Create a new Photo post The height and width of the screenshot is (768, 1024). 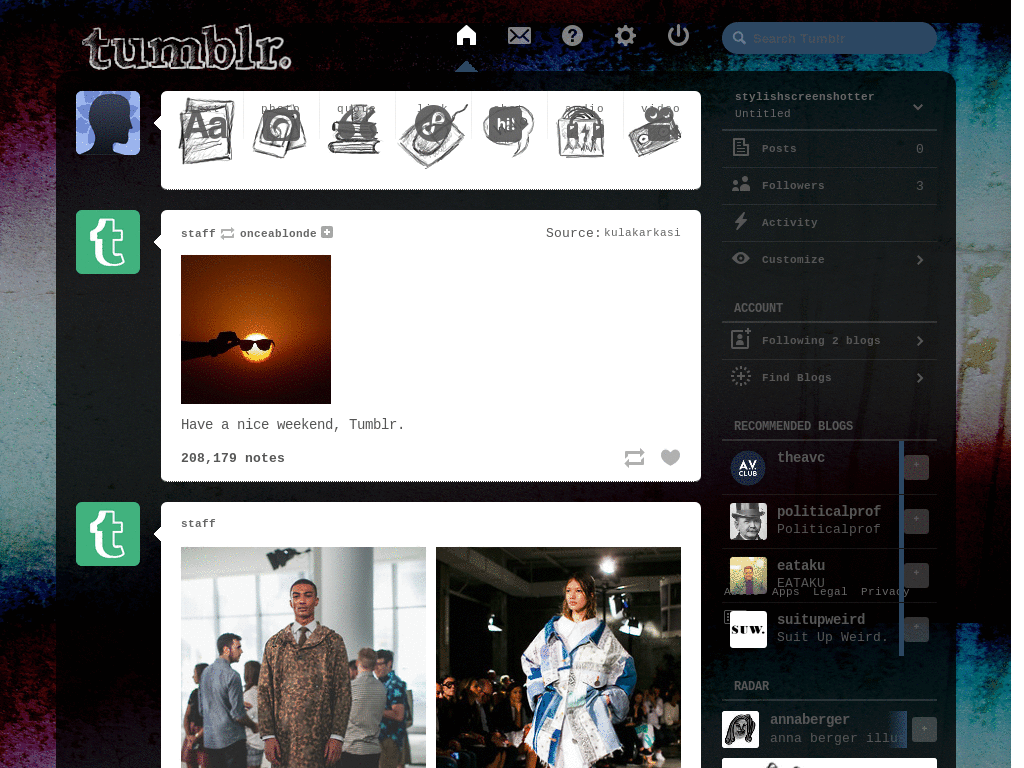point(280,131)
